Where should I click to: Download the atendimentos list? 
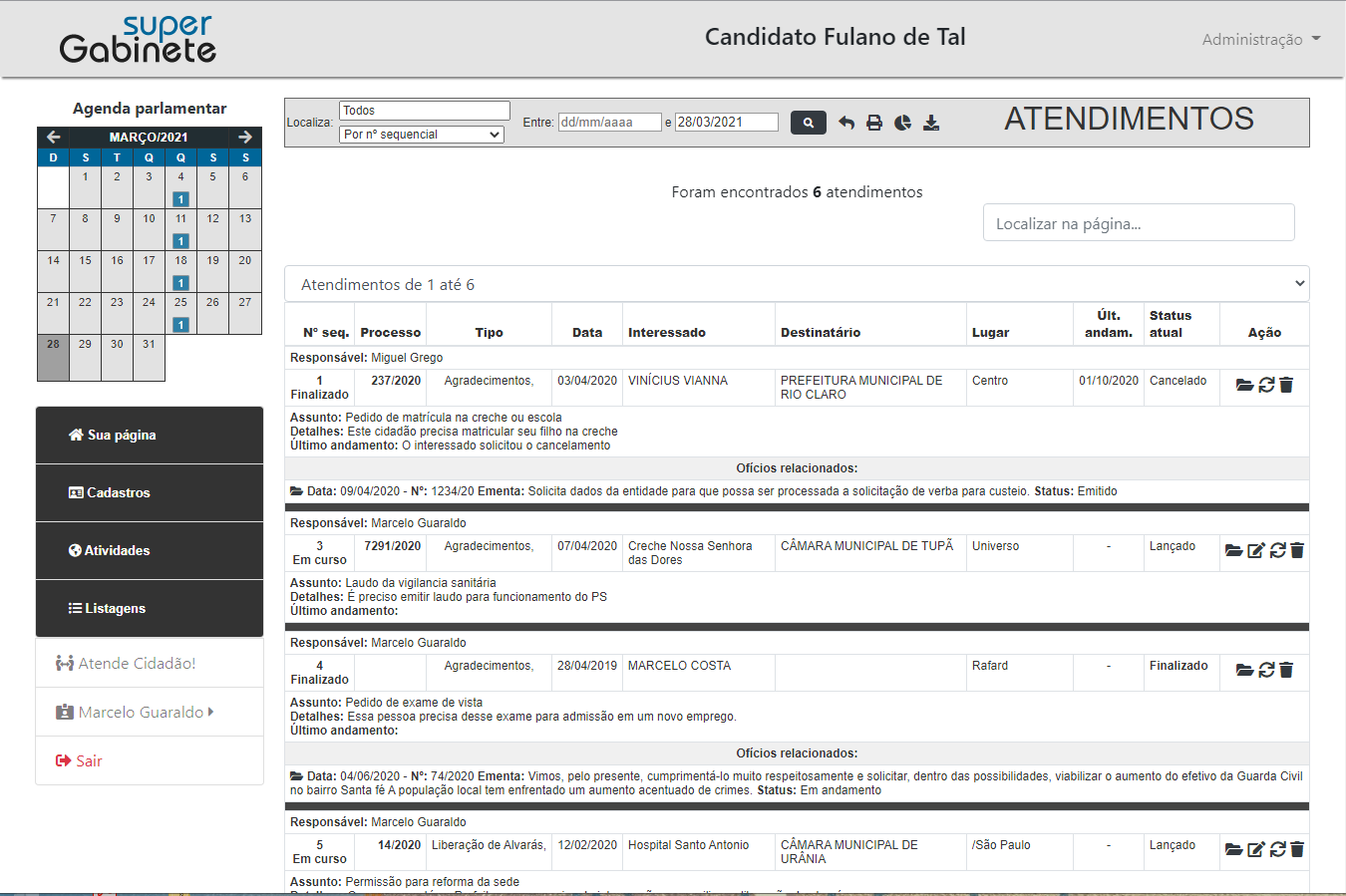[x=931, y=123]
